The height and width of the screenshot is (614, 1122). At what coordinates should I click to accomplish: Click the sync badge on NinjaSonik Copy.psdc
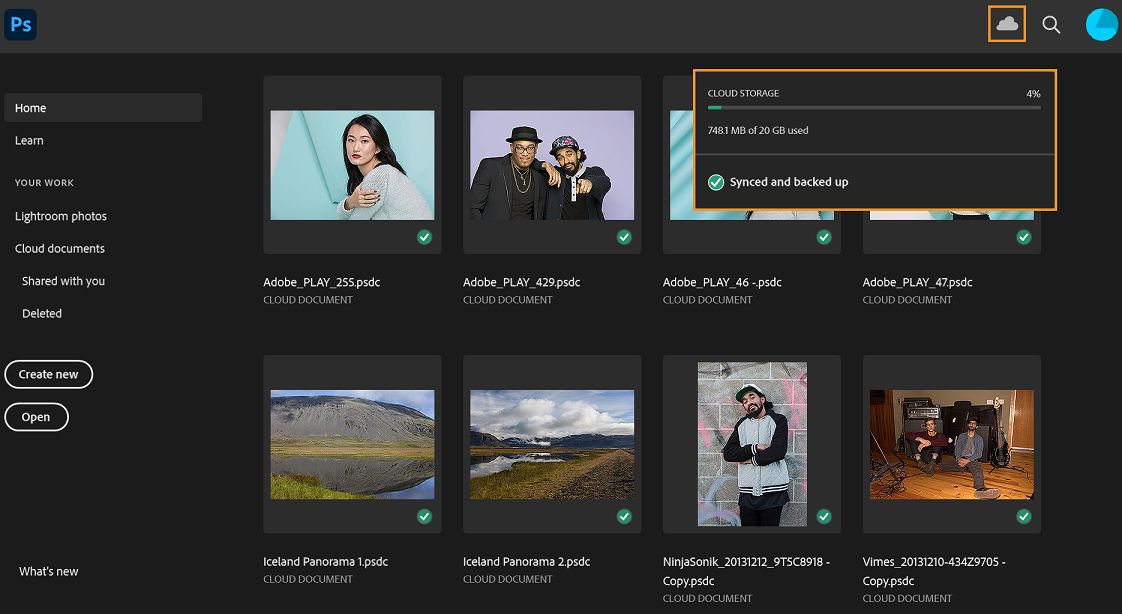[824, 516]
